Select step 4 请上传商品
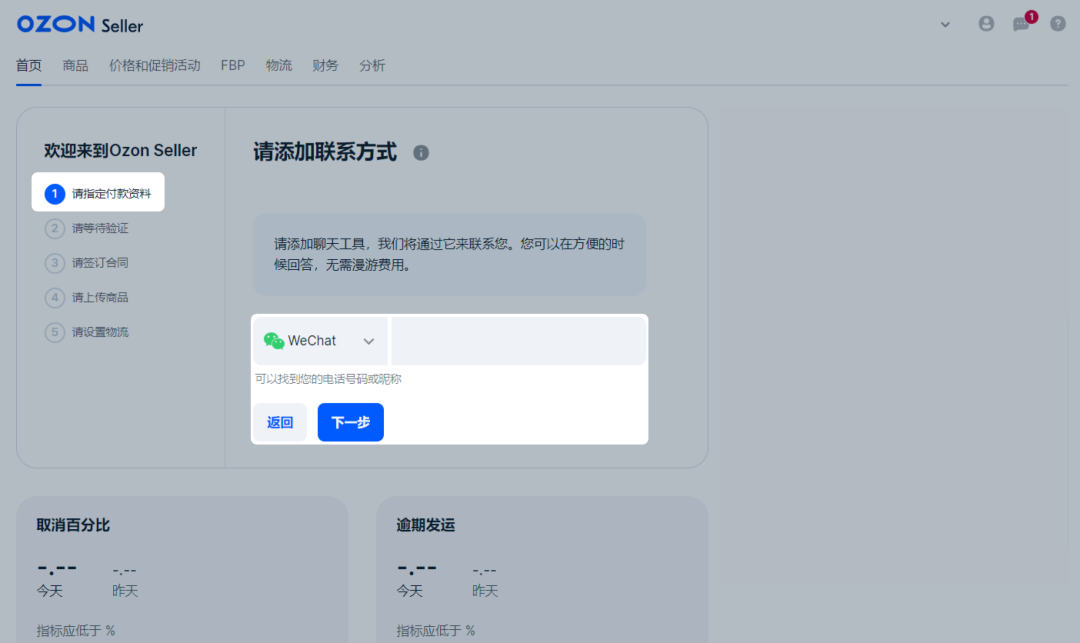 tap(87, 297)
